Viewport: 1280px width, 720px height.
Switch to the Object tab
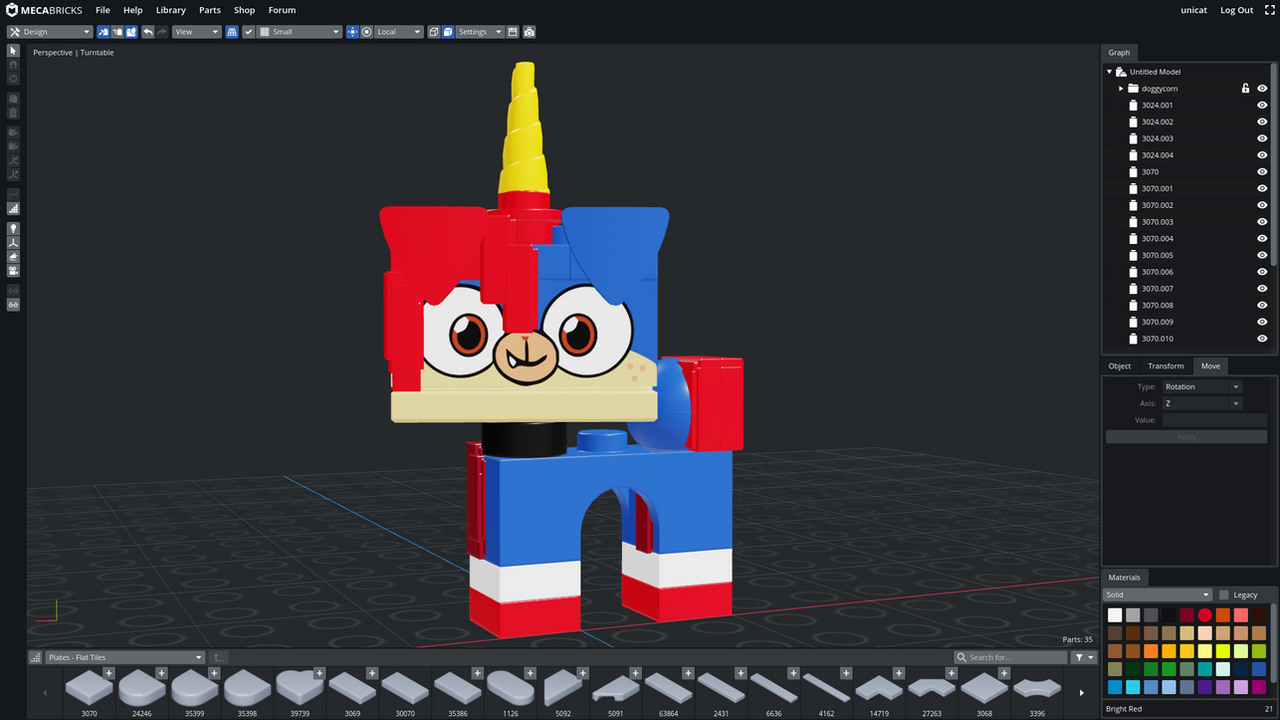pos(1120,366)
